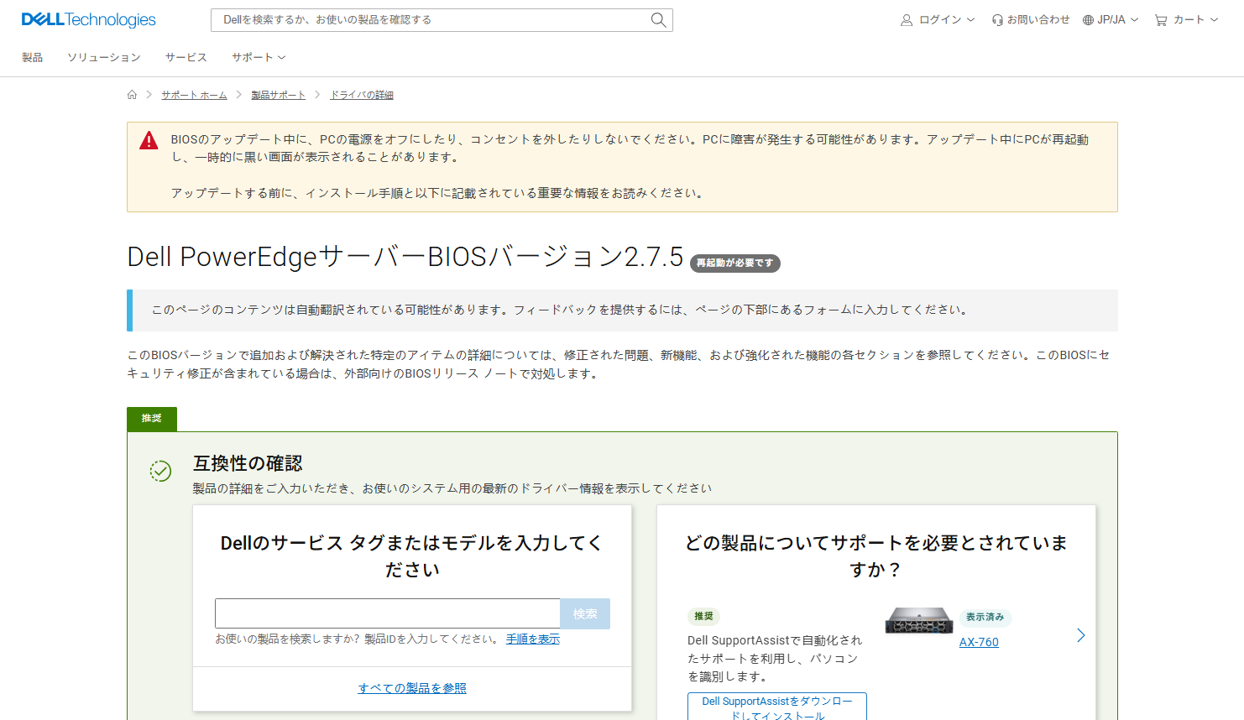Open the ソリューション menu
Viewport: 1244px width, 720px height.
[x=104, y=58]
